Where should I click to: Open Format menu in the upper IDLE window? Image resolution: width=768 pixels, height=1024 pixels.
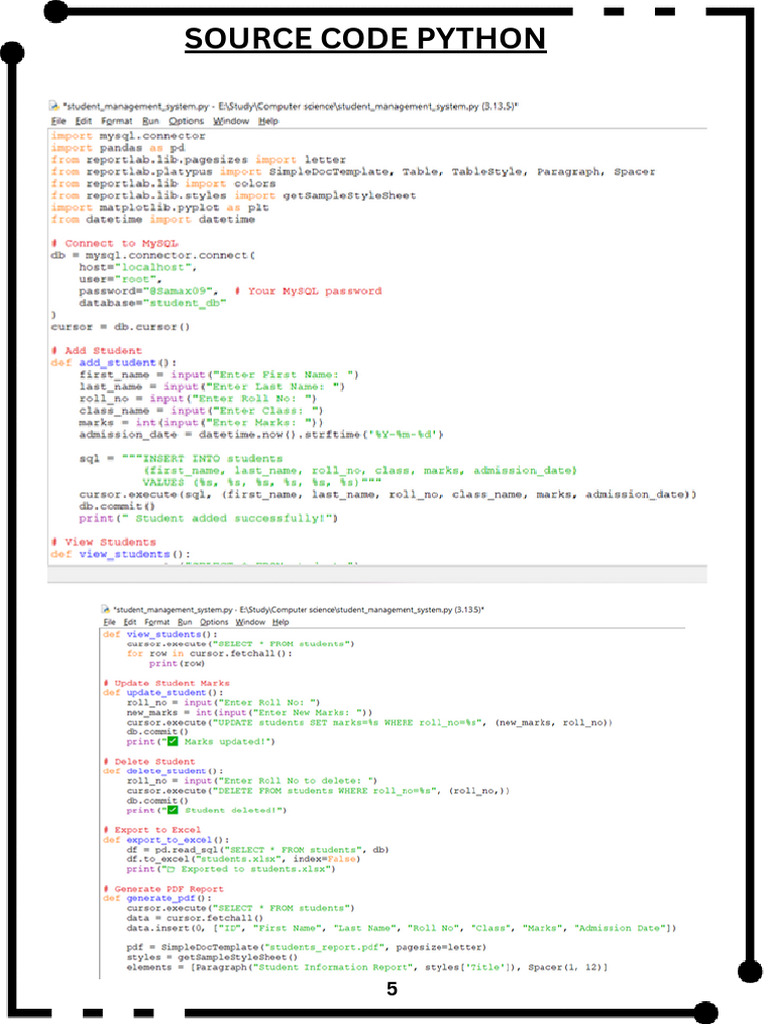pos(116,121)
